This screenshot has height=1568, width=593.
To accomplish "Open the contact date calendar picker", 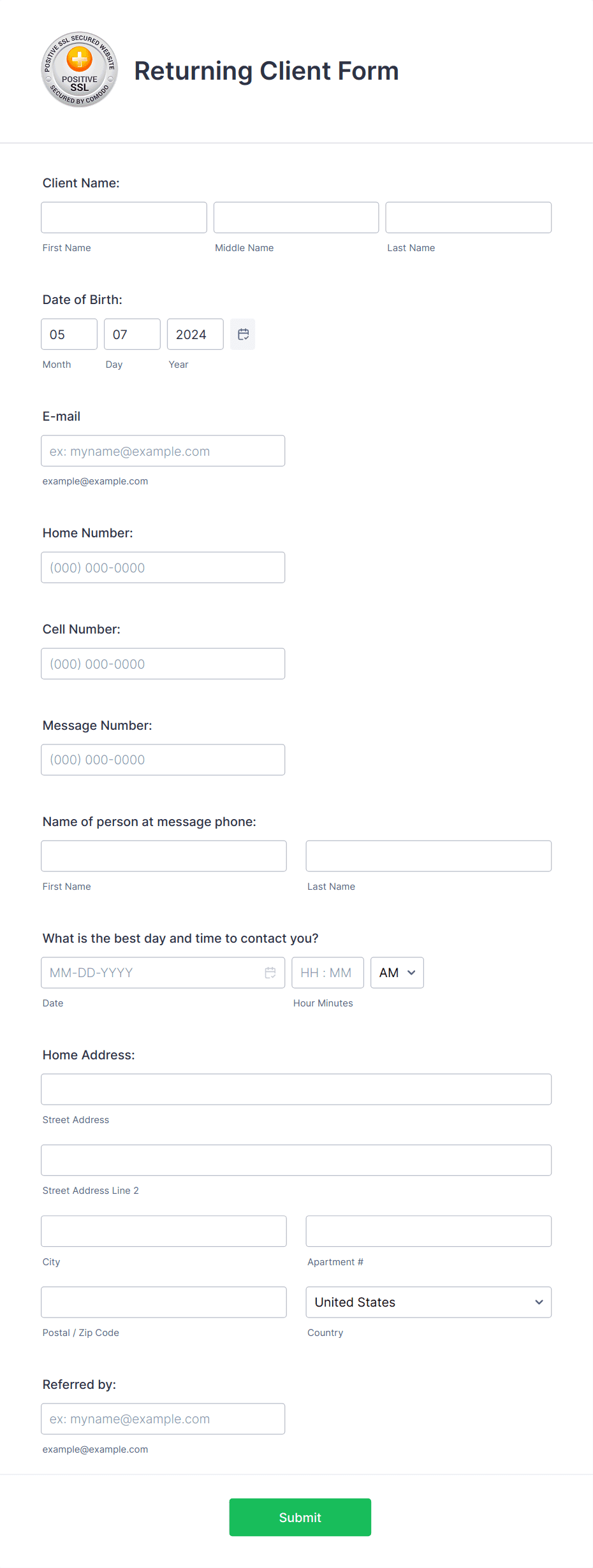I will 270,972.
